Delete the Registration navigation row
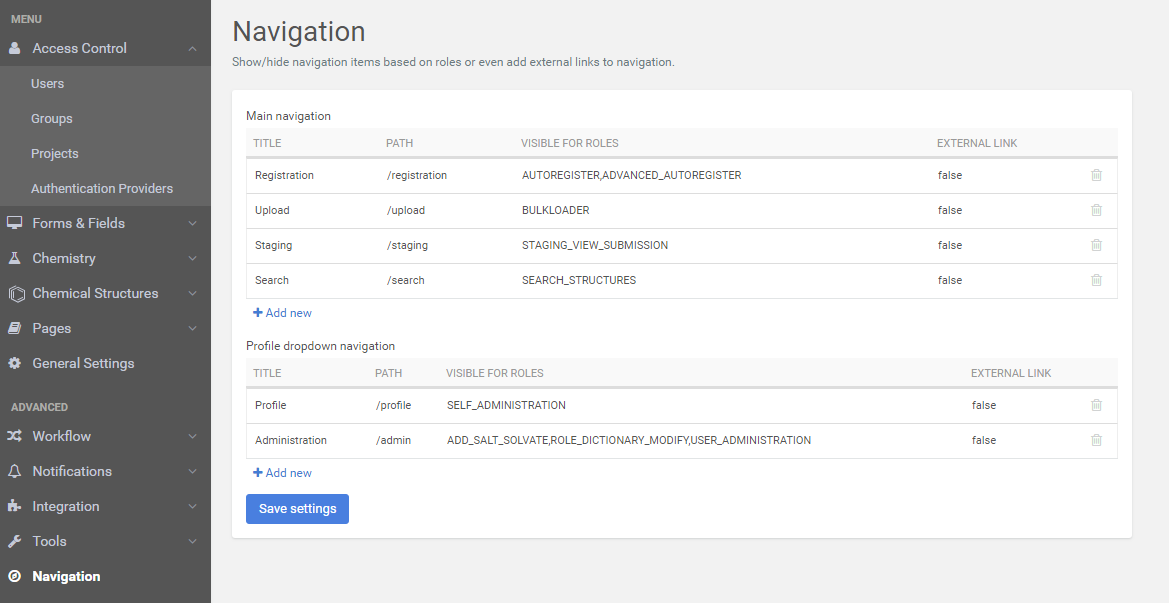 coord(1096,175)
